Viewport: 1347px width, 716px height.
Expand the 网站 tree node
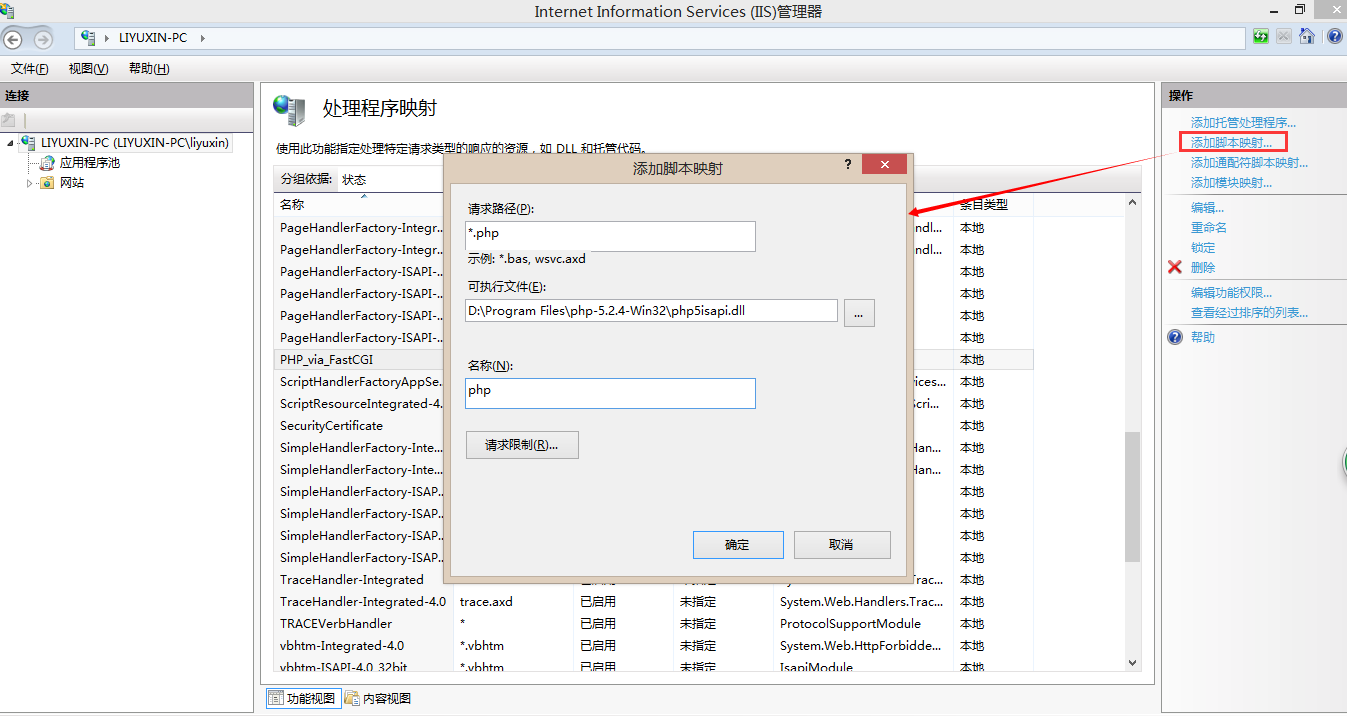30,182
